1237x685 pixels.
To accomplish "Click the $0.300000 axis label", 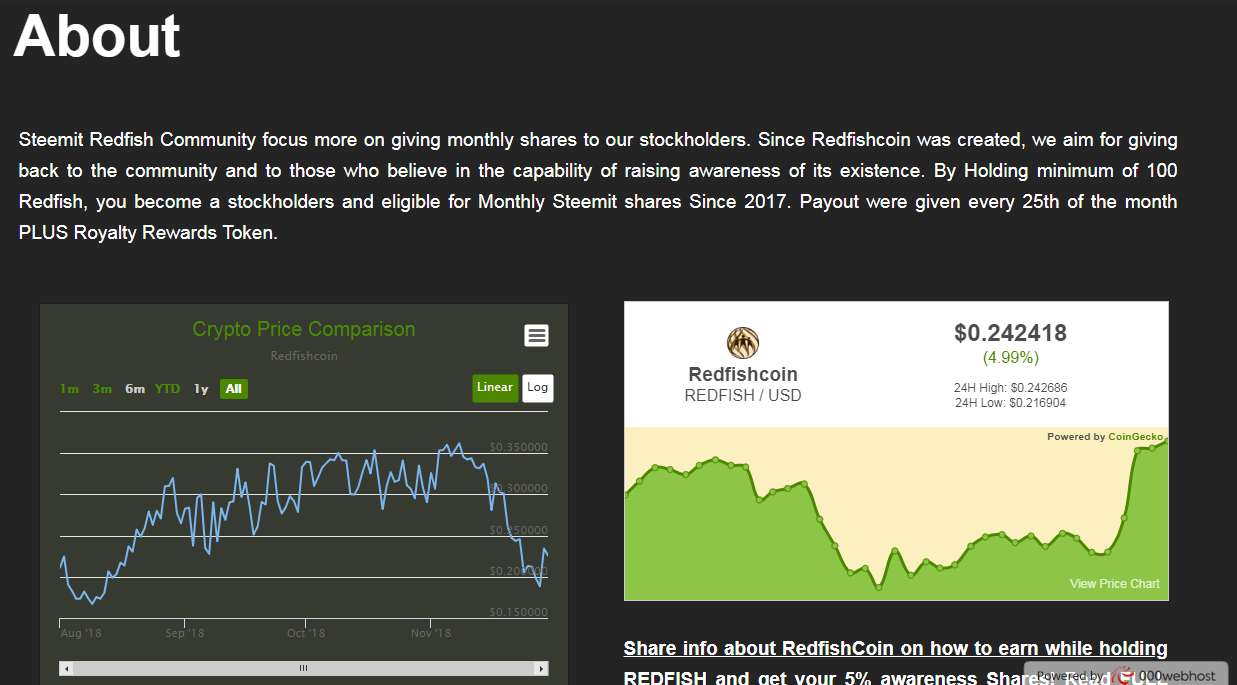I will pyautogui.click(x=518, y=489).
